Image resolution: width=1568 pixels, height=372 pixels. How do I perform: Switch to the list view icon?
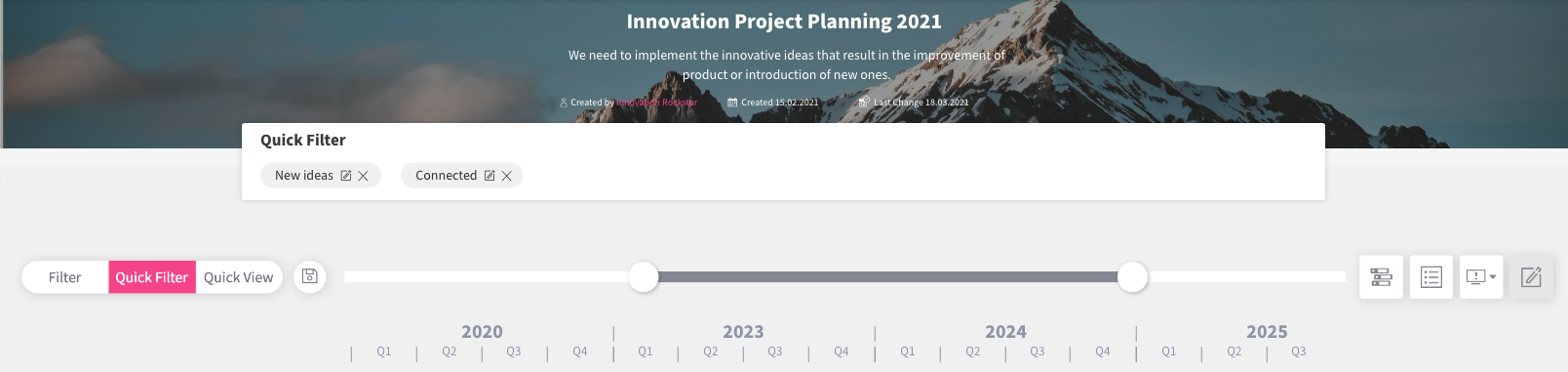[1431, 277]
